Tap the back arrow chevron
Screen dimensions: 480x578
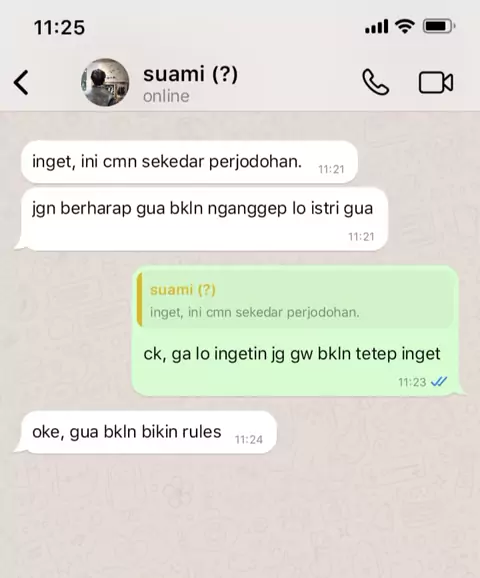tap(21, 83)
